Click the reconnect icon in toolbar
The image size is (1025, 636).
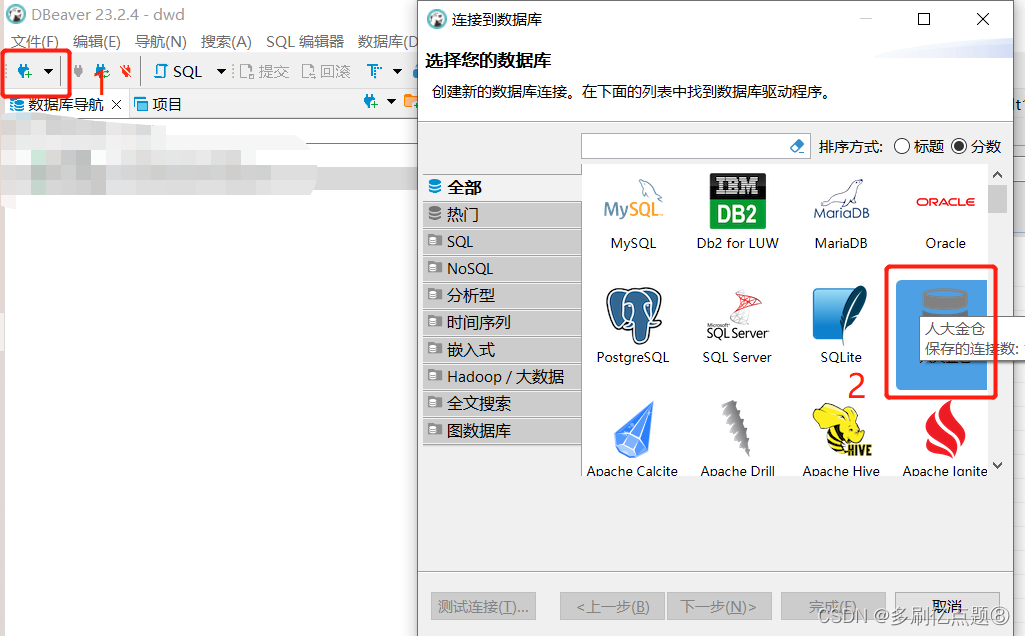102,71
